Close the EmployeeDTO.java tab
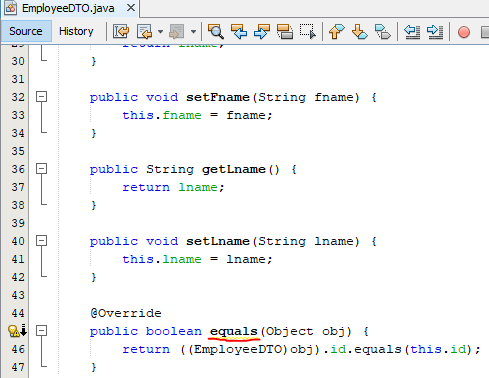This screenshot has width=489, height=378. point(131,7)
